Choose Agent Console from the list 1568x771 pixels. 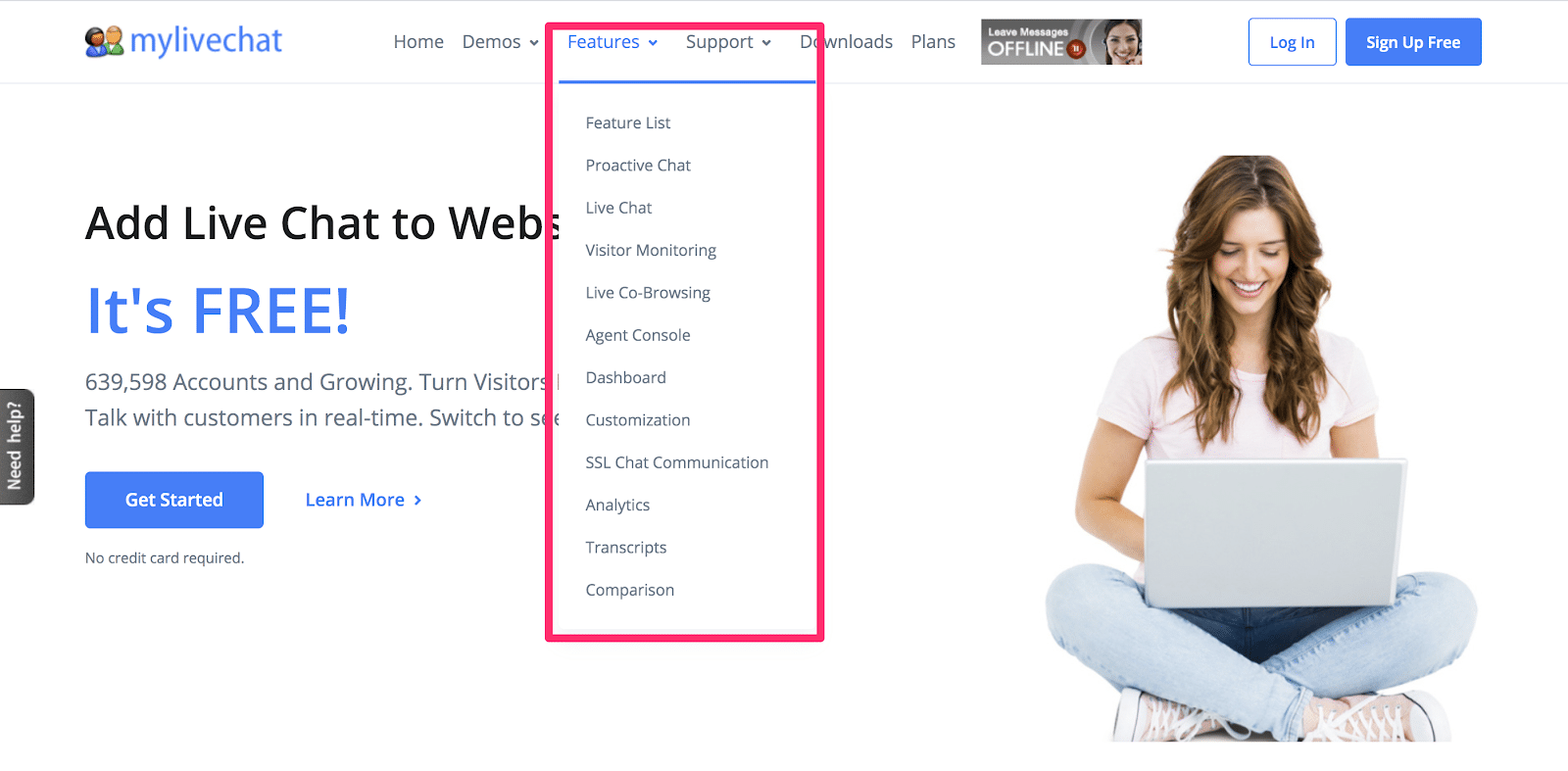638,335
